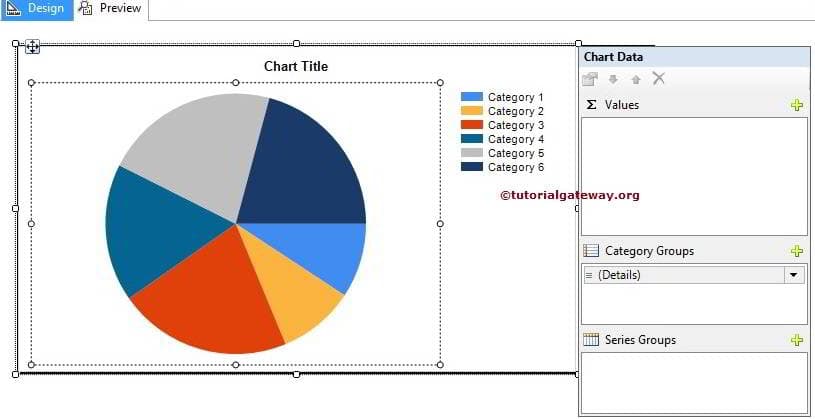815x419 pixels.
Task: Click the Category 5 gray legend swatch
Action: pyautogui.click(x=471, y=153)
